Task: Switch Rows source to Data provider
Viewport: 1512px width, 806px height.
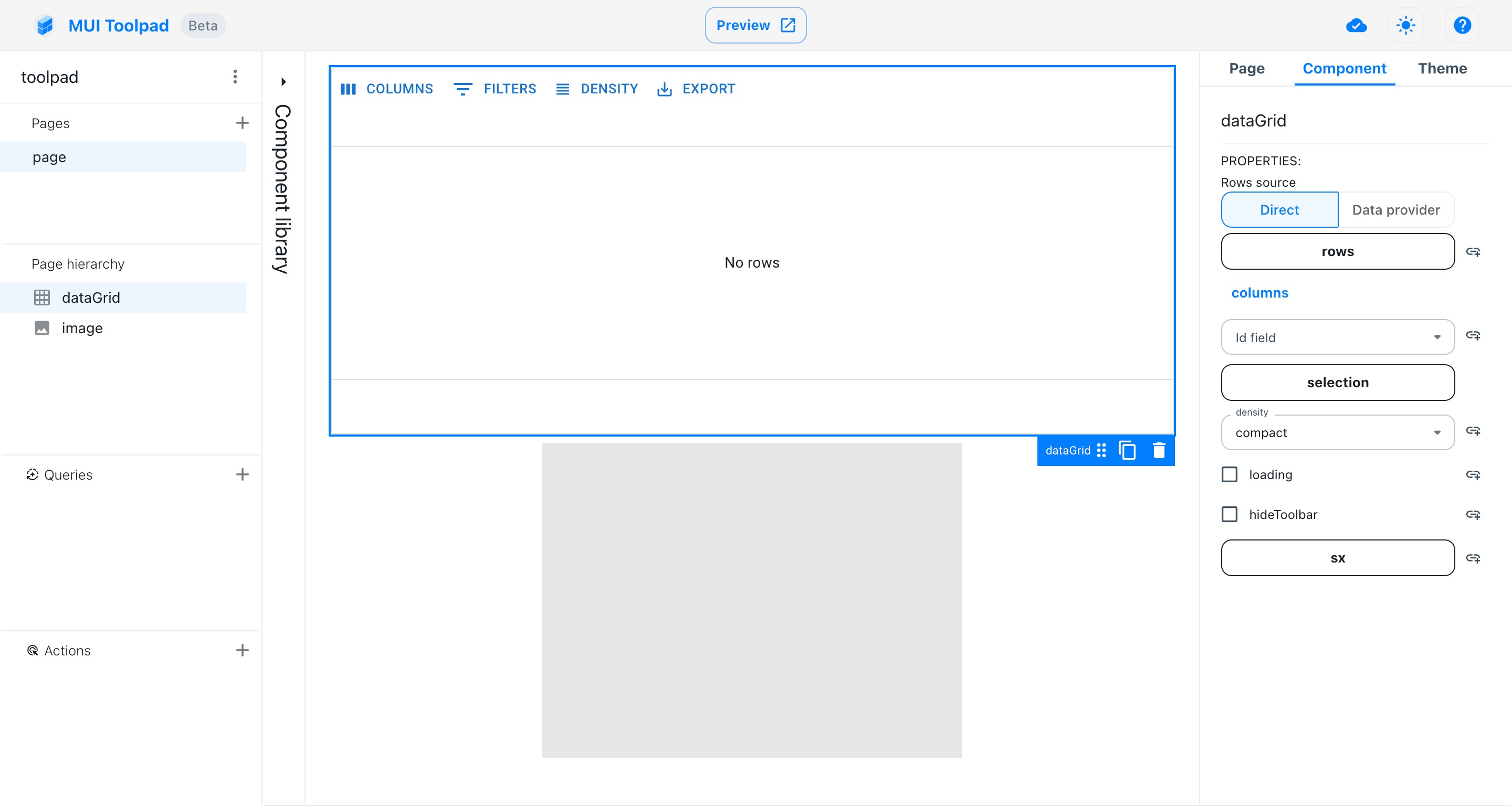Action: click(x=1396, y=209)
